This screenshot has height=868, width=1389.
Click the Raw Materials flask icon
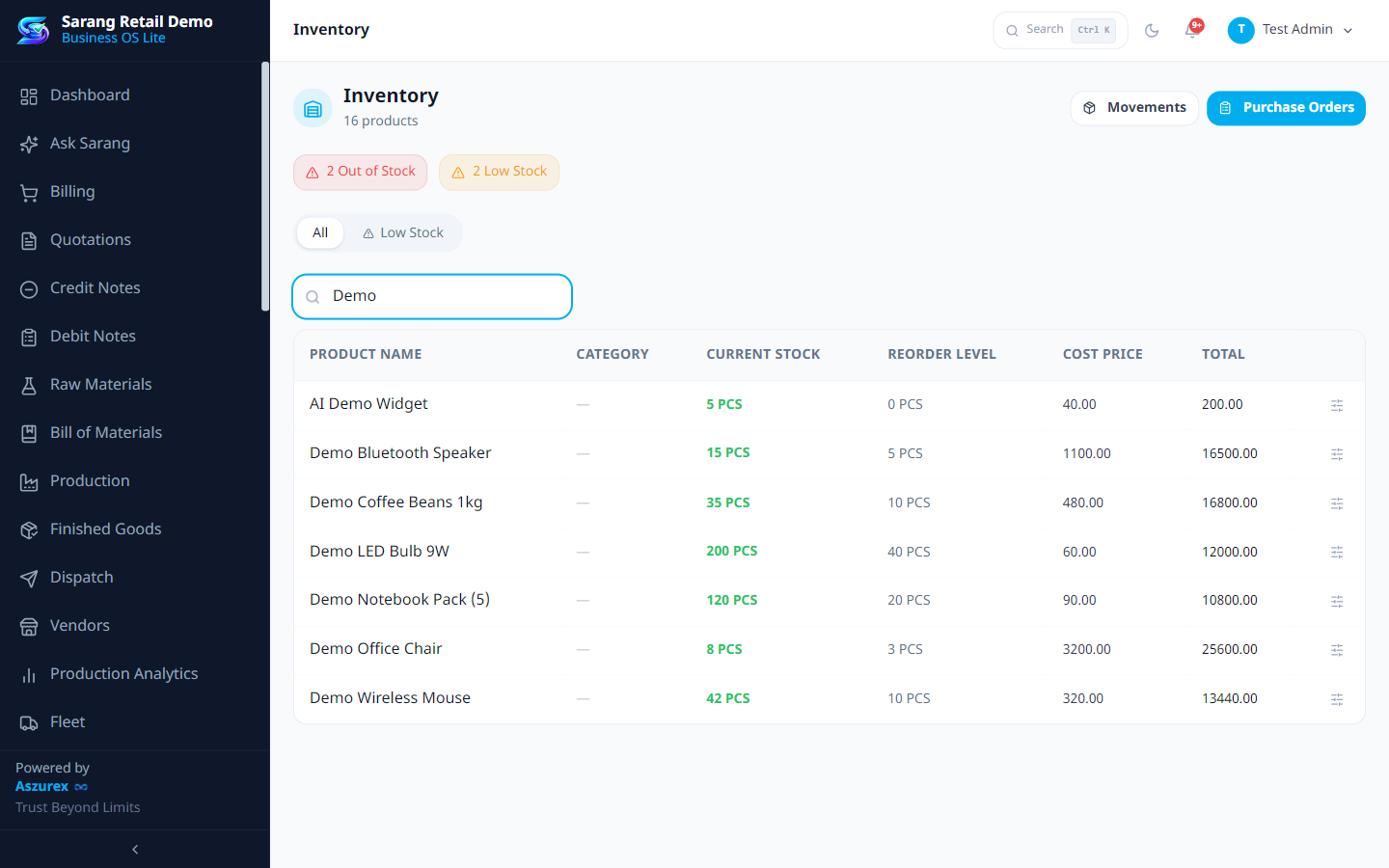click(x=29, y=385)
